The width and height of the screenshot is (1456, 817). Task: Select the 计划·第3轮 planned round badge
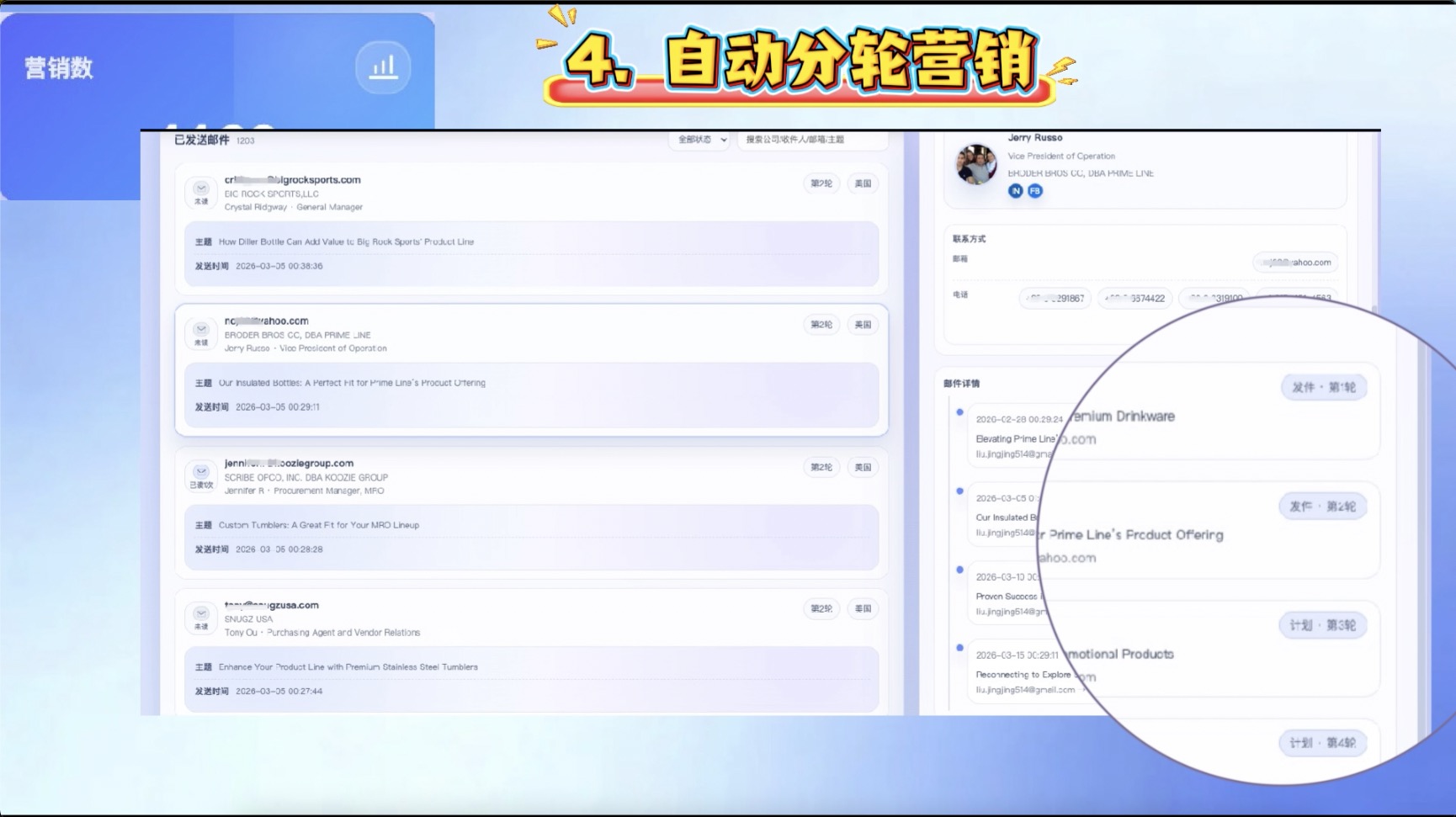coord(1322,625)
